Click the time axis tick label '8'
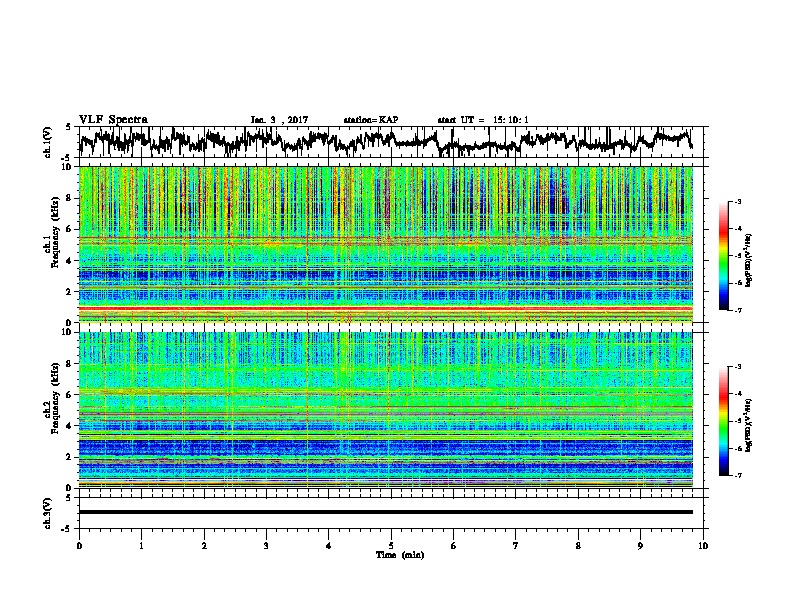Viewport: 792px width, 612px height. click(578, 546)
